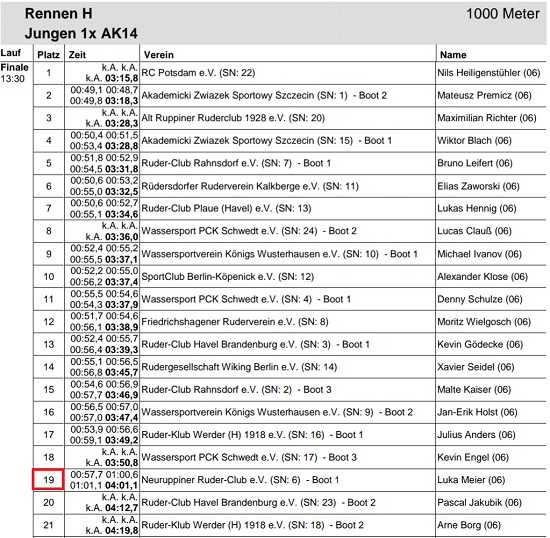
Task: Select the highlighted Platz 19 cell
Action: pos(48,479)
